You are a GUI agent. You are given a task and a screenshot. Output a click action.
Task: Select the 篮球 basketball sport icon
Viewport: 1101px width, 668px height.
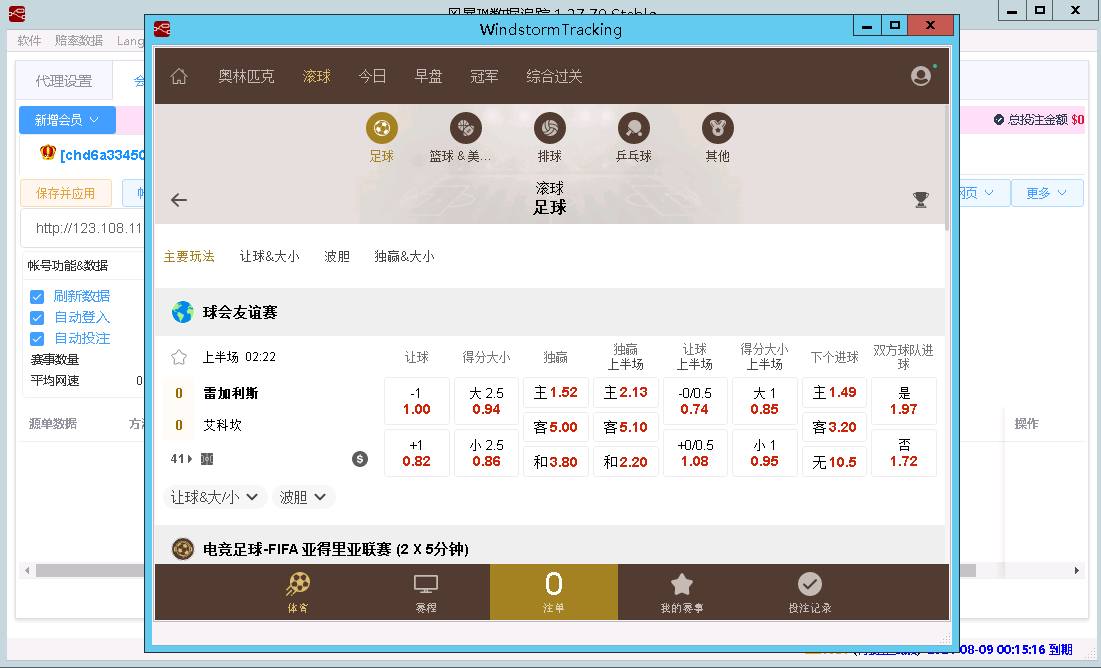tap(466, 128)
